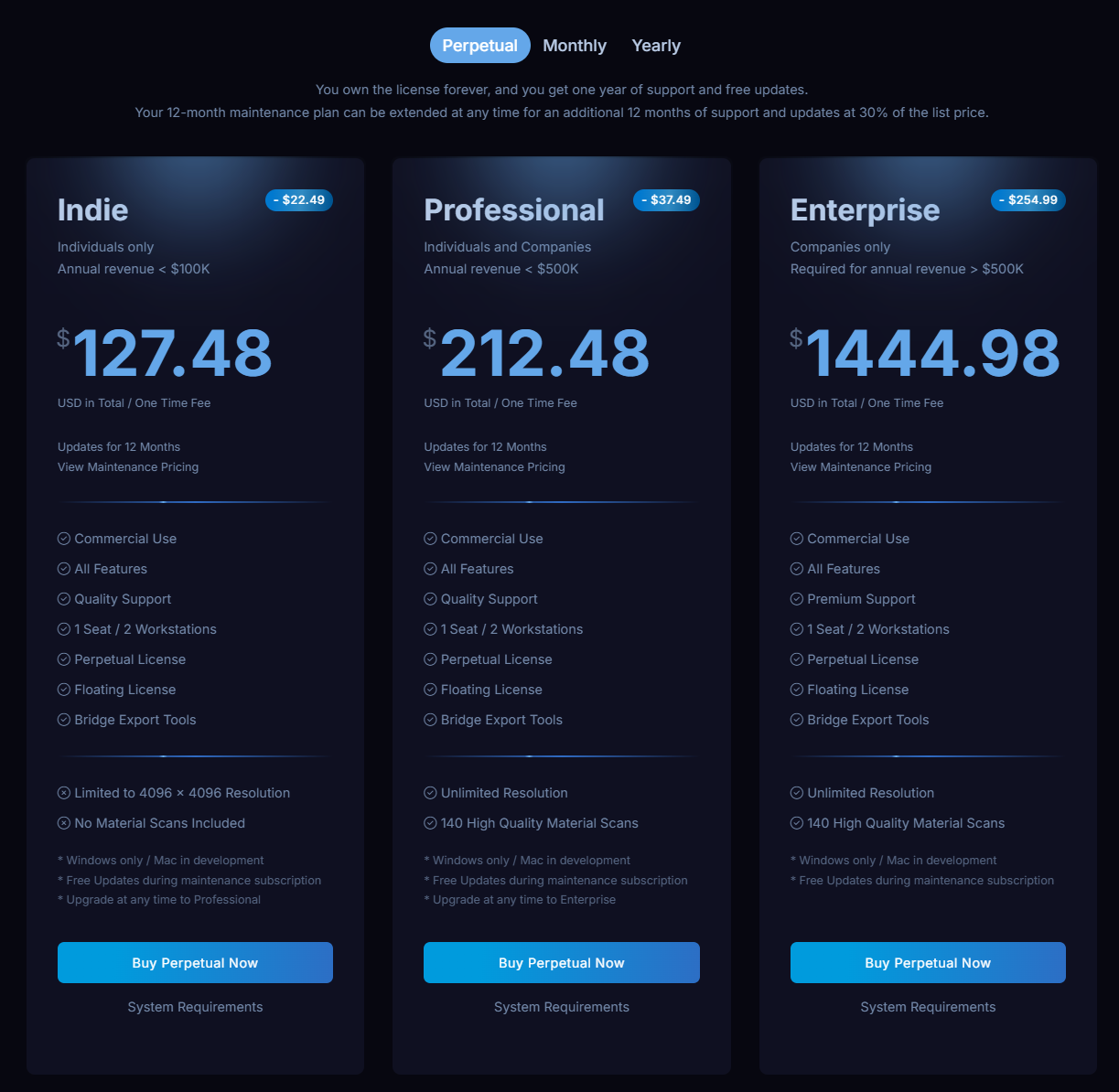Click the 1444.98 price
This screenshot has height=1092, width=1119.
coord(933,353)
